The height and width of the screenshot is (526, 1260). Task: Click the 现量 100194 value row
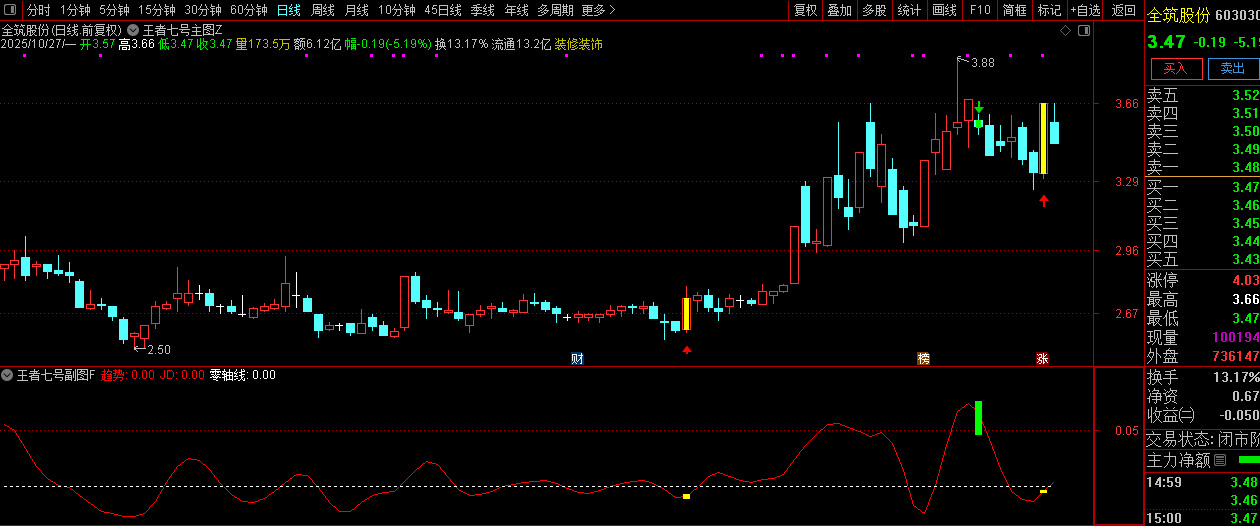pos(1202,338)
